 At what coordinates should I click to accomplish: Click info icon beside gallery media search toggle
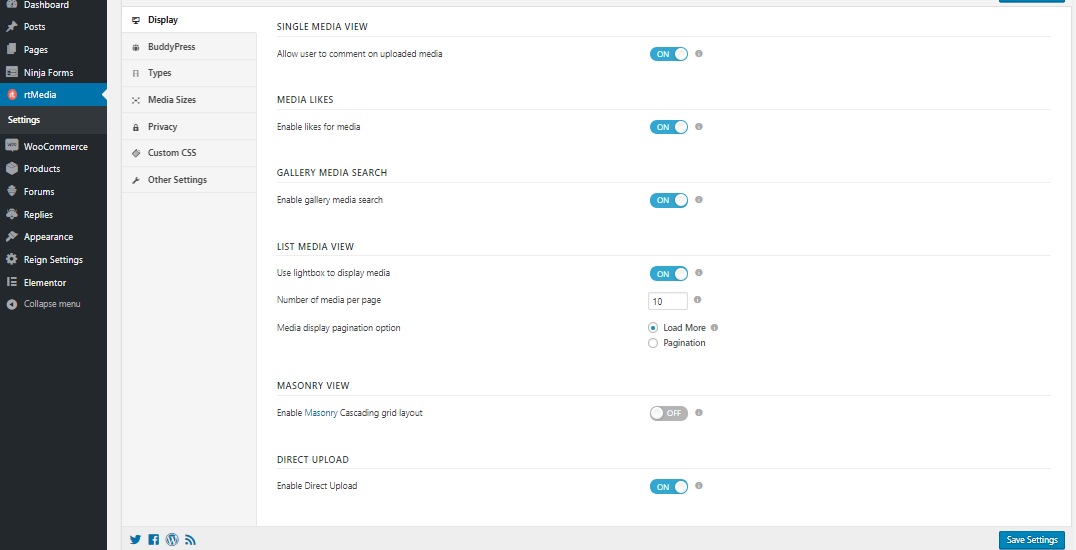tap(699, 200)
